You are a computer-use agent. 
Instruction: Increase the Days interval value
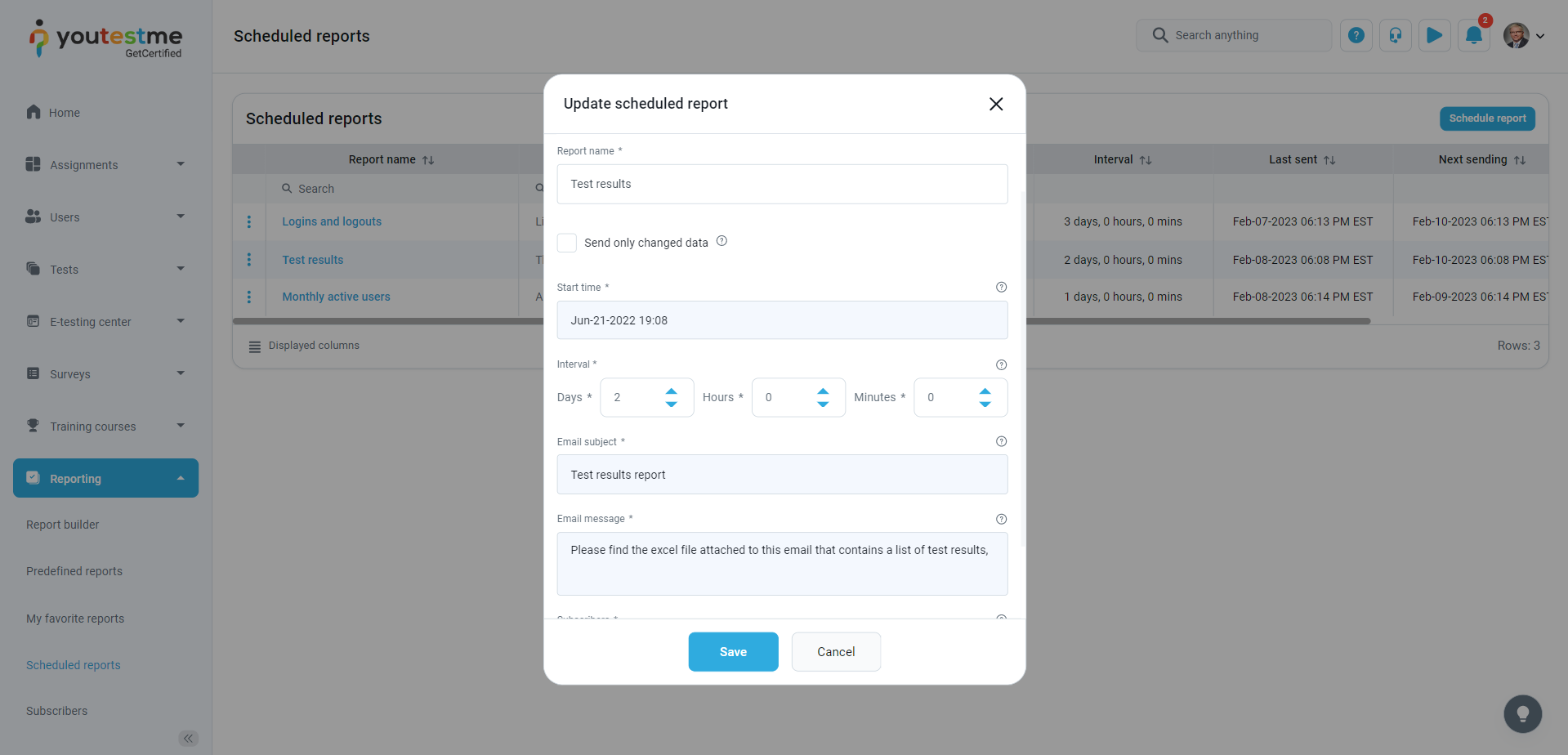(671, 391)
